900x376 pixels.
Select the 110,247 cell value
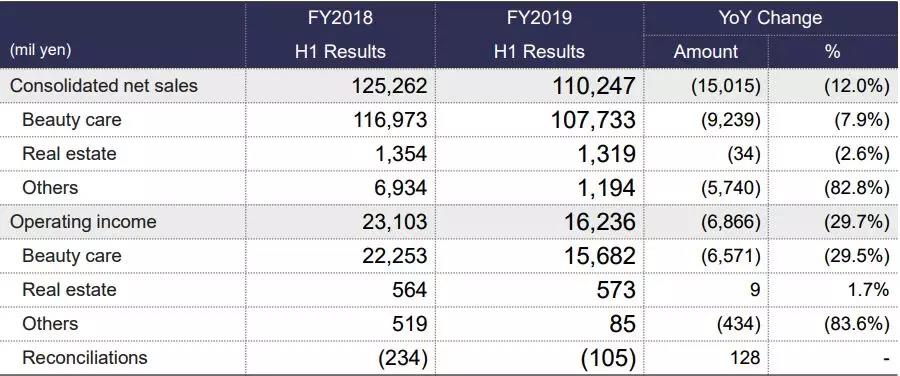point(593,86)
